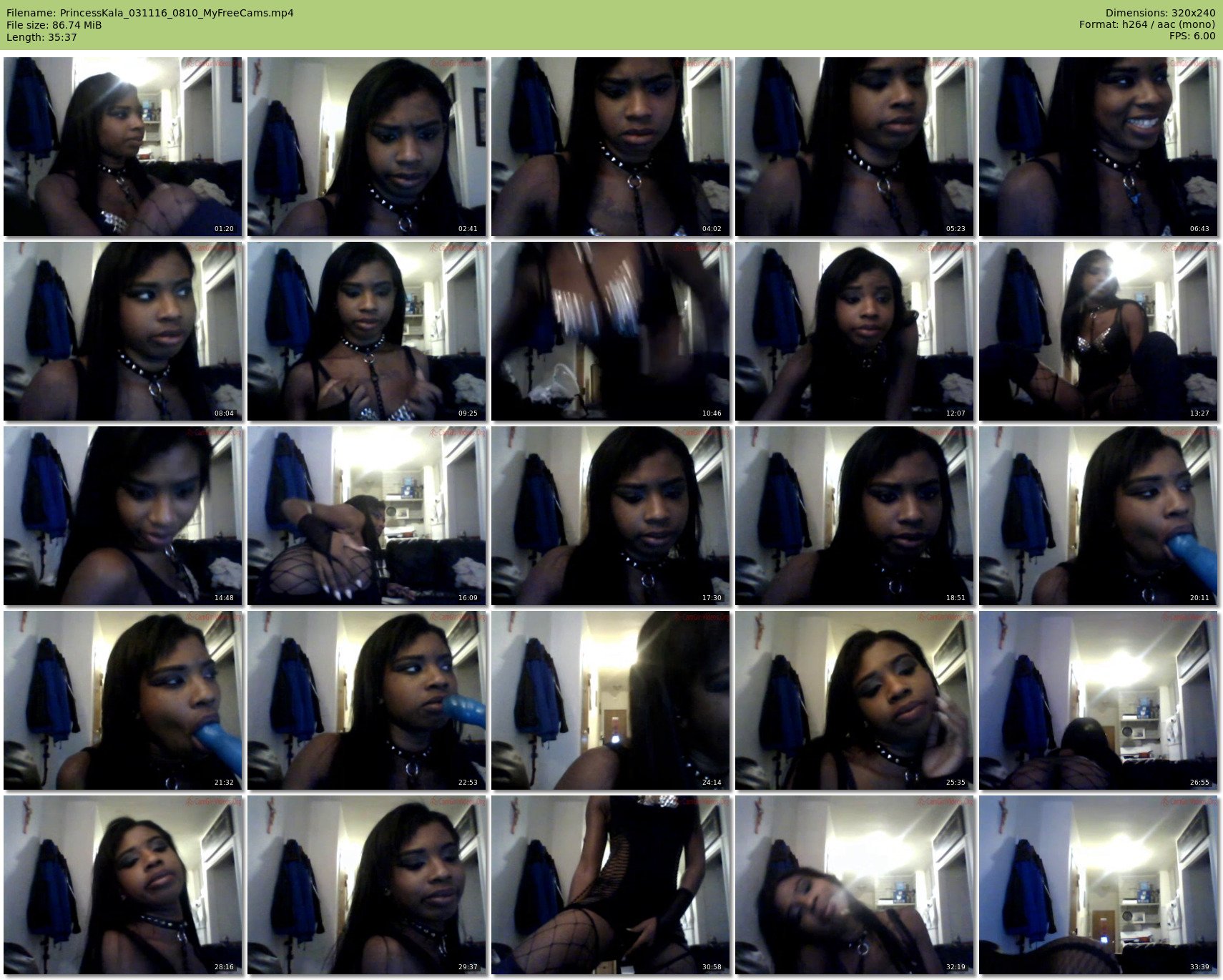
Task: Click the "Length: 35:37" text
Action: click(41, 37)
